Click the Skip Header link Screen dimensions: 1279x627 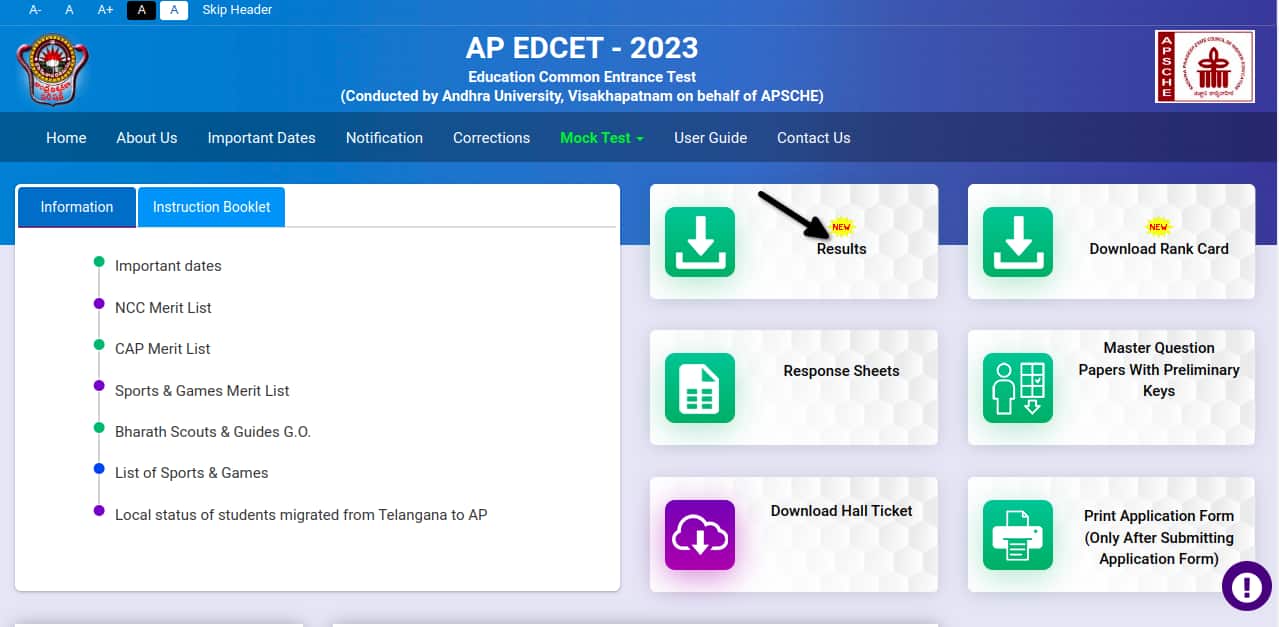tap(237, 10)
